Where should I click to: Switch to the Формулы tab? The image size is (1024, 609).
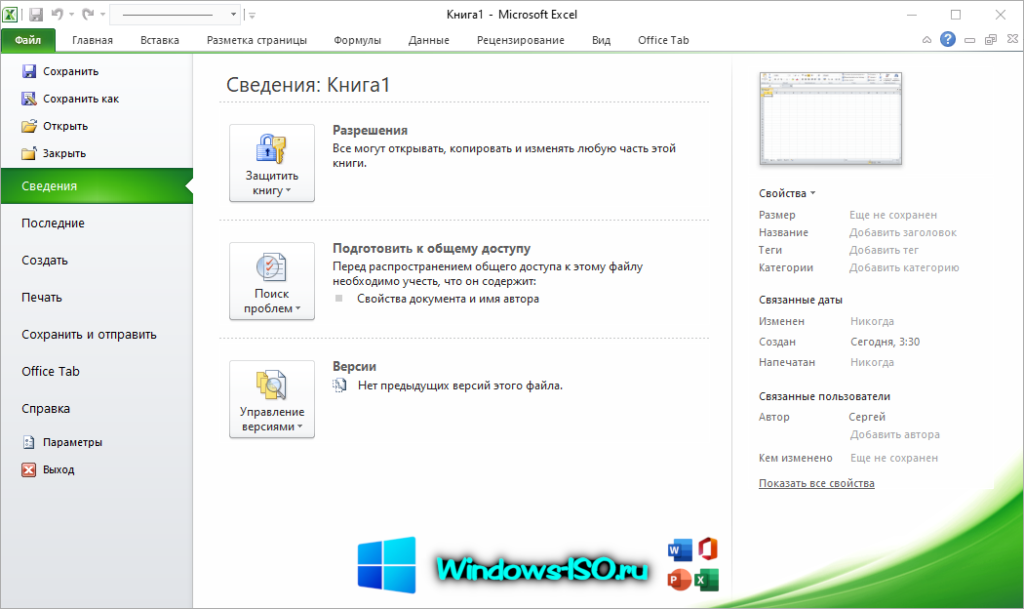(x=357, y=40)
